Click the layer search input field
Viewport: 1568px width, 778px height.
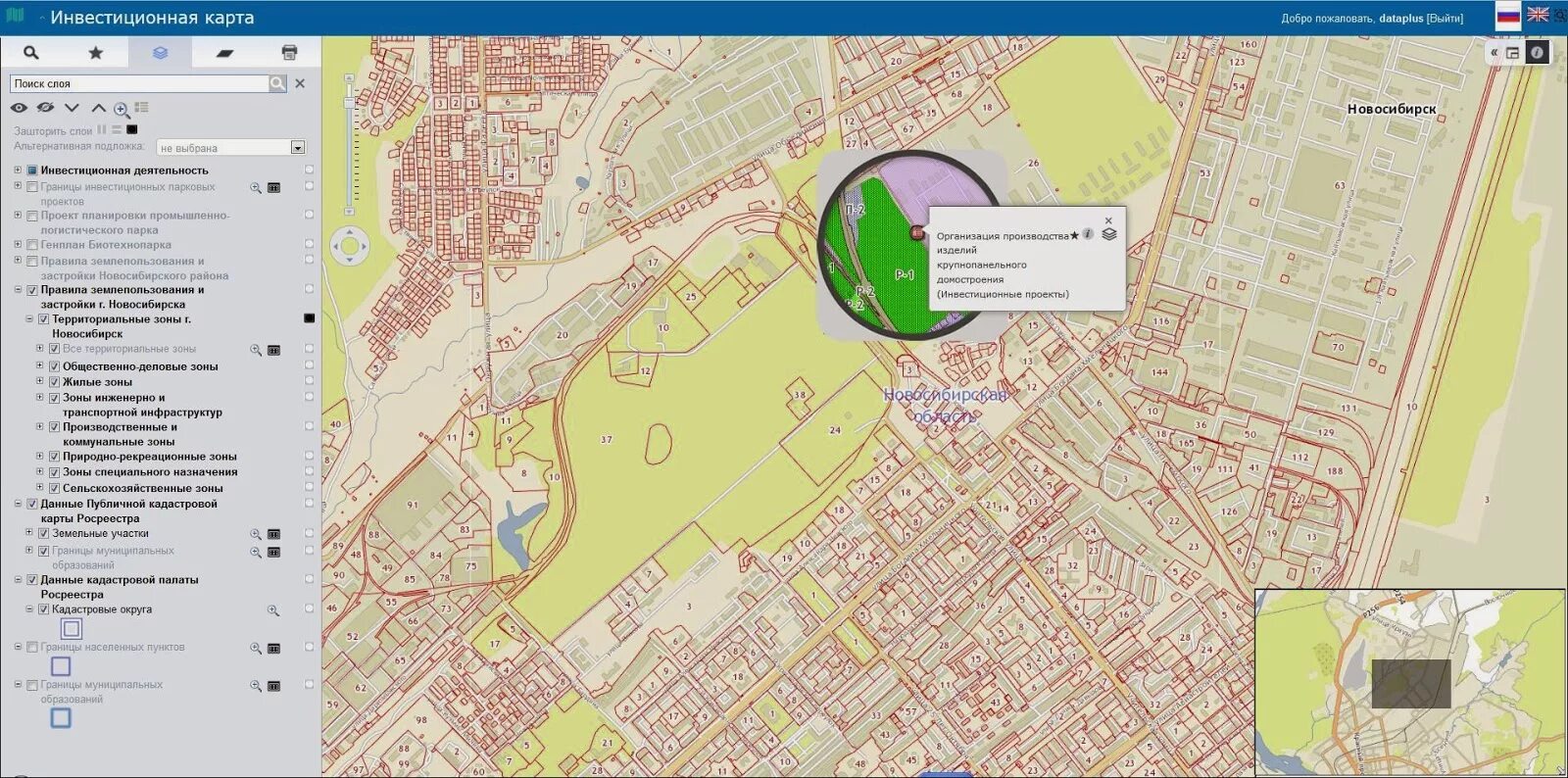(x=139, y=84)
